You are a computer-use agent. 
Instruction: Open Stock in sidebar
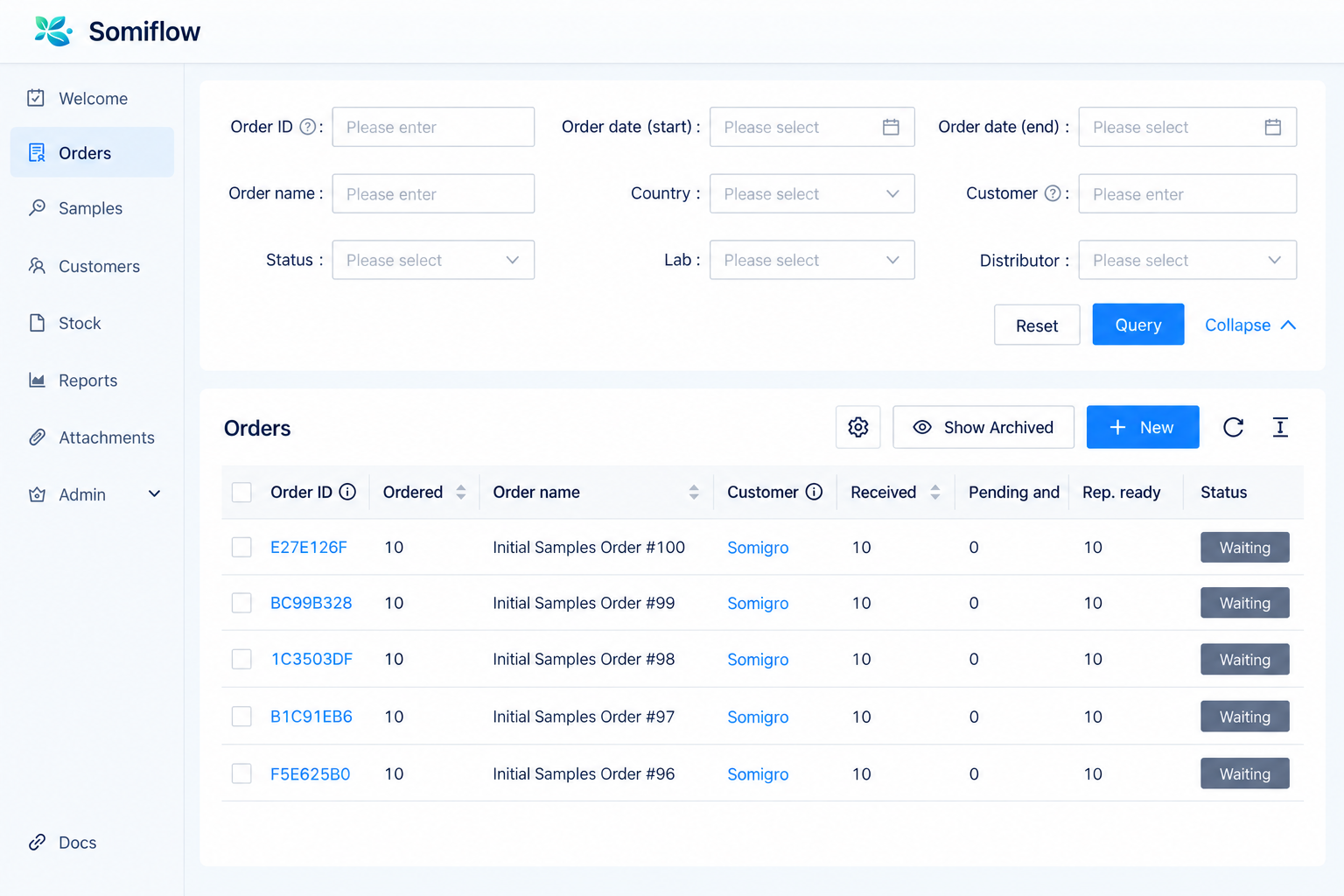point(93,323)
